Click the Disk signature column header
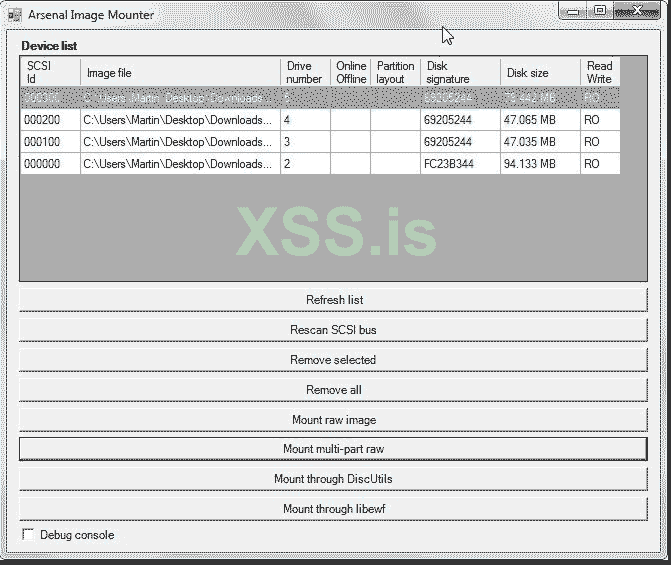 pos(460,72)
